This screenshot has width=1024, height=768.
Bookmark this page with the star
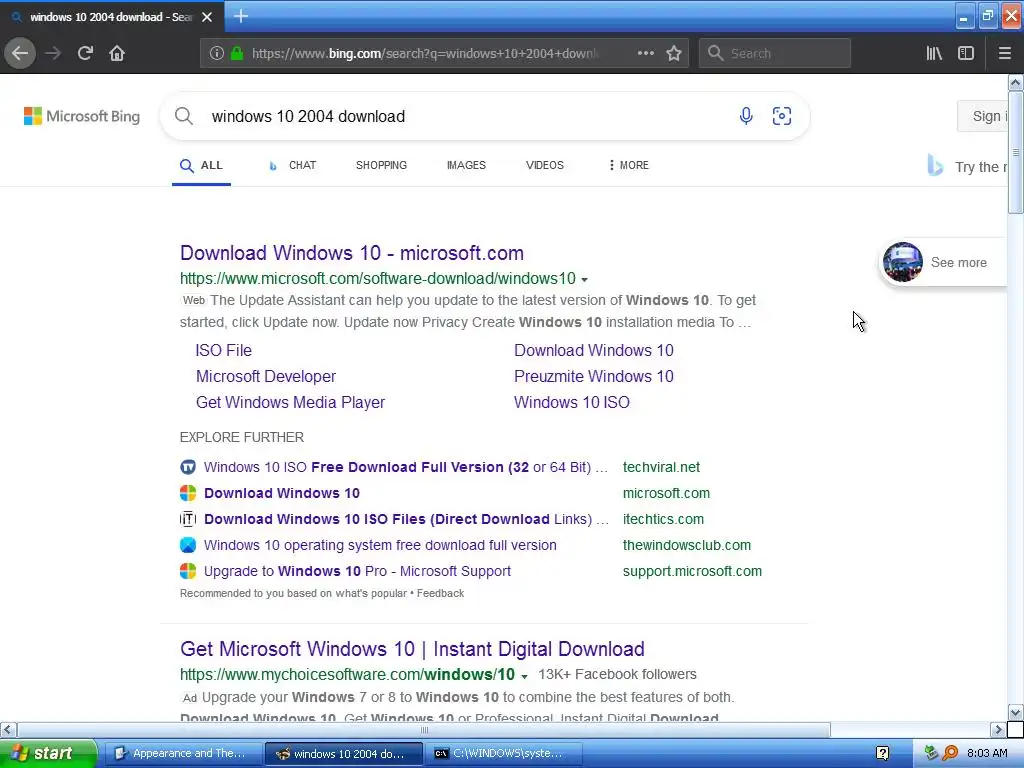(674, 53)
